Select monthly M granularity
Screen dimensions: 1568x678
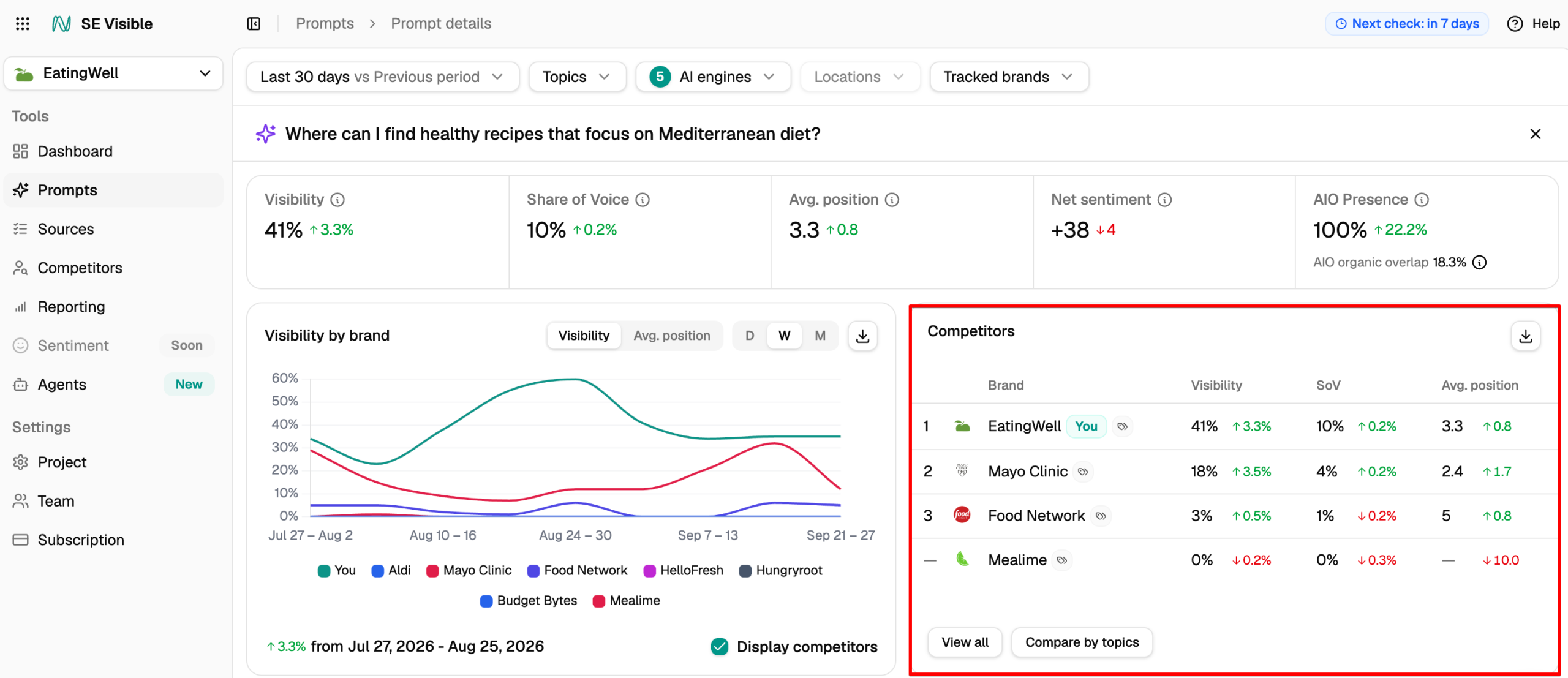click(820, 336)
